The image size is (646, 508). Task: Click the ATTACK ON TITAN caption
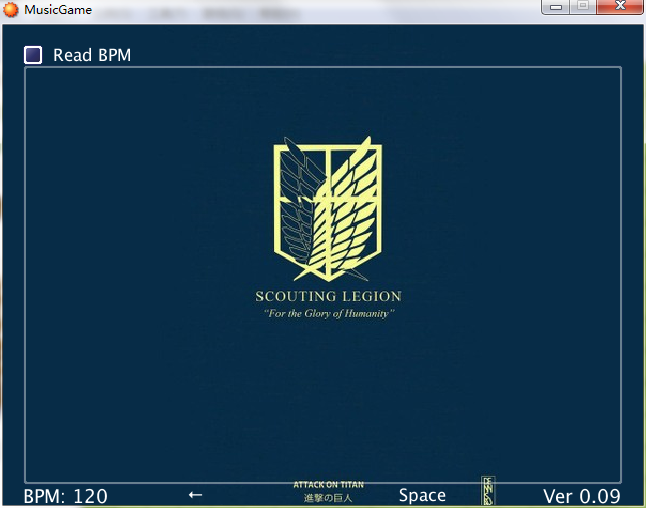pos(328,485)
